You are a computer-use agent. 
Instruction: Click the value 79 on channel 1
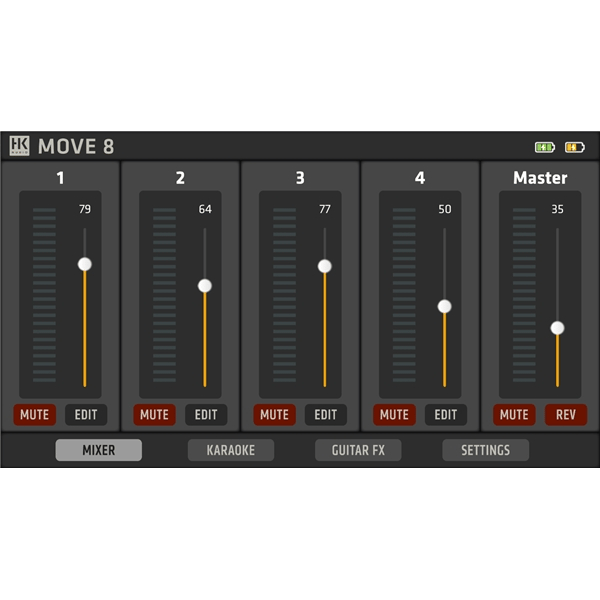[x=85, y=209]
